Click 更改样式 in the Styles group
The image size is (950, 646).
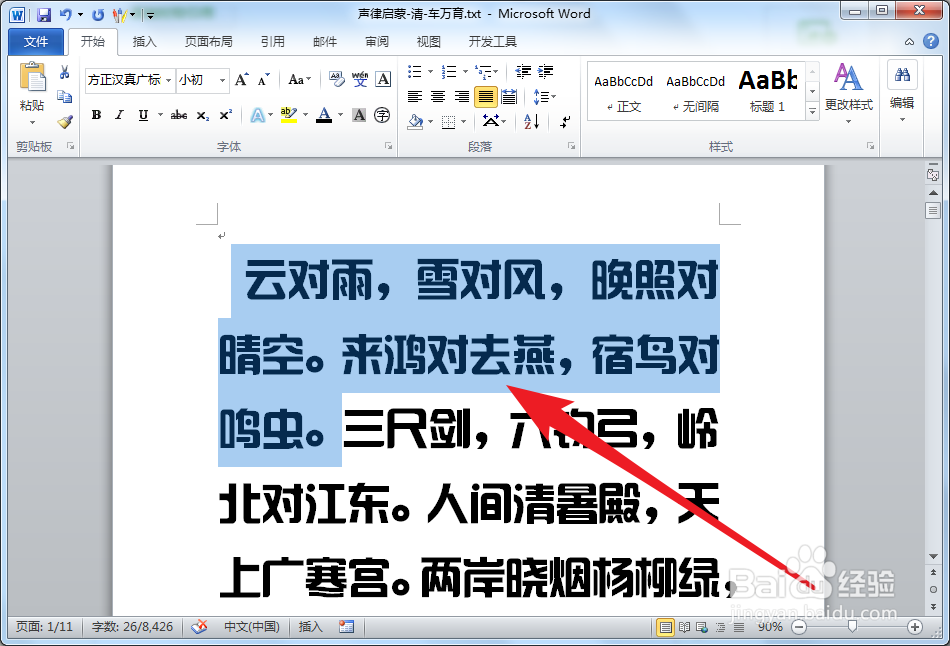848,90
